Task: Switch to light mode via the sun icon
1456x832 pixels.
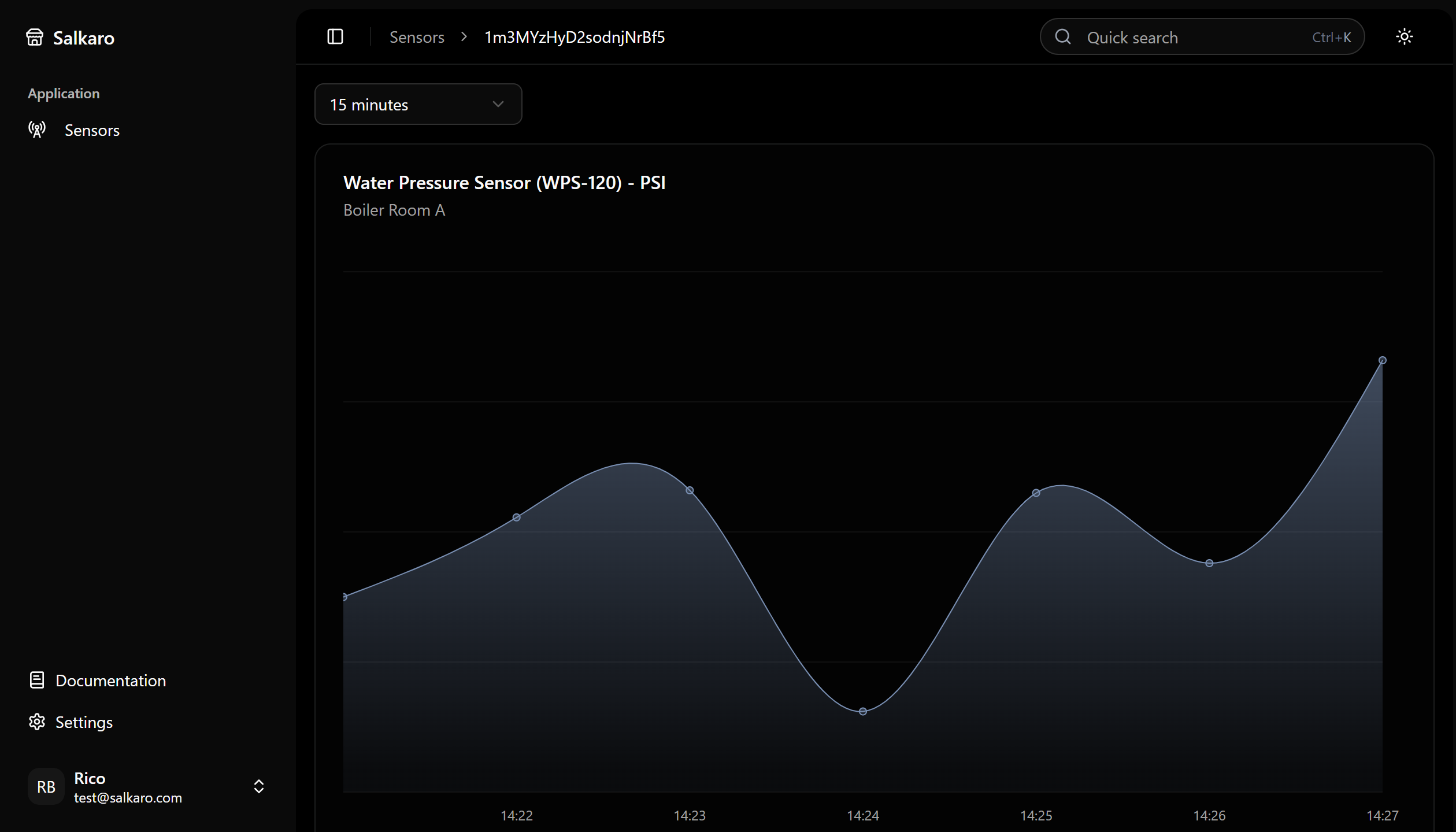Action: point(1404,36)
